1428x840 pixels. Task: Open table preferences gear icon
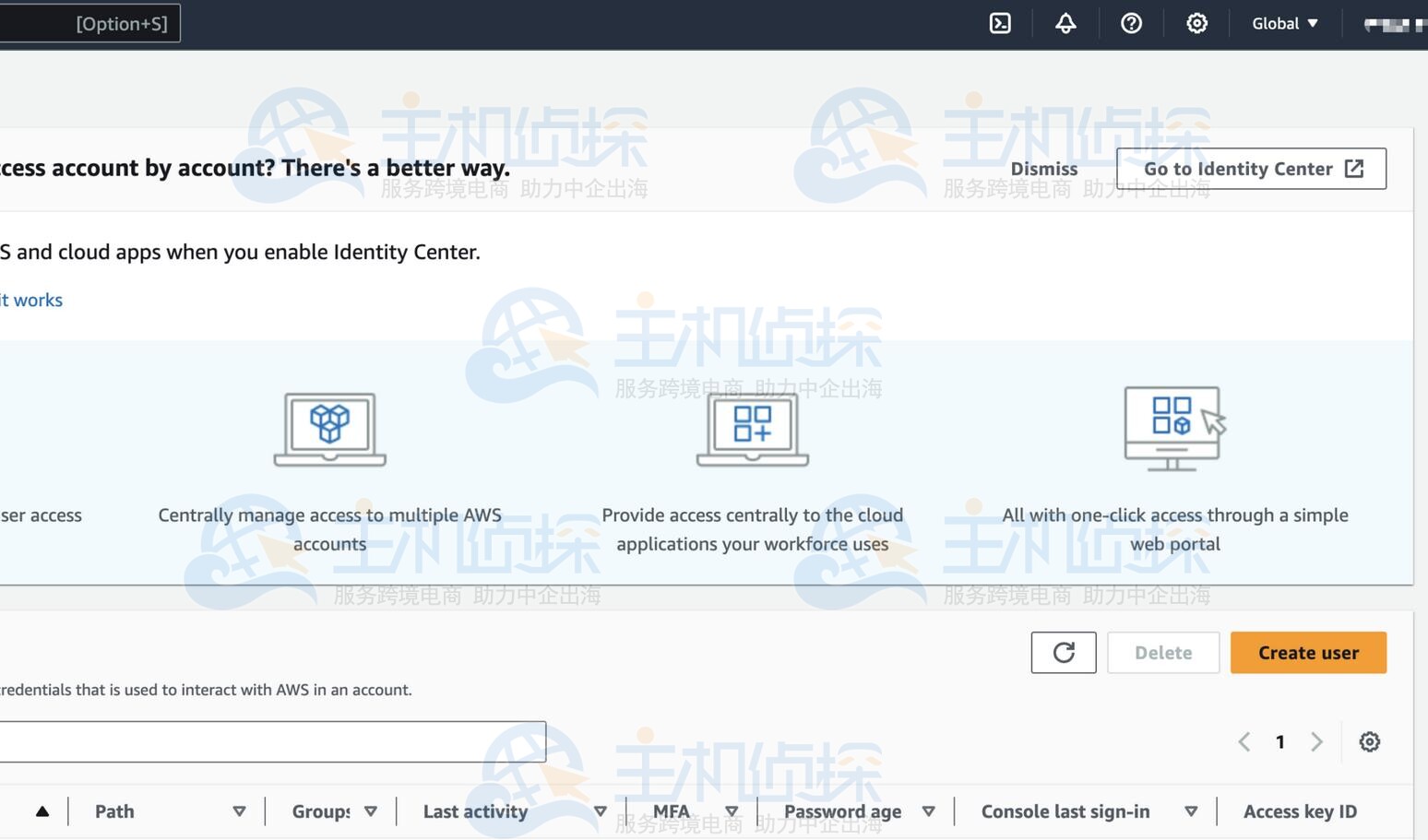pos(1369,742)
